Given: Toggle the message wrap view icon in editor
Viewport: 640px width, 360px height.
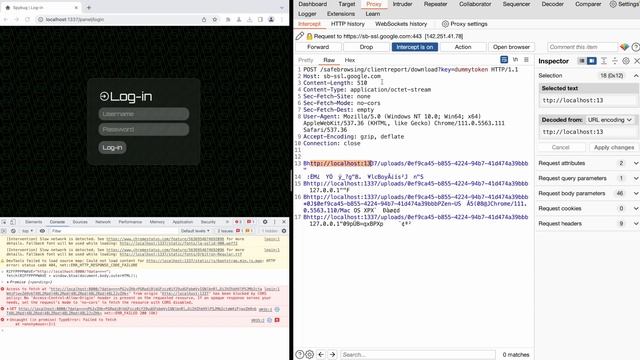Looking at the screenshot, I should (x=504, y=60).
